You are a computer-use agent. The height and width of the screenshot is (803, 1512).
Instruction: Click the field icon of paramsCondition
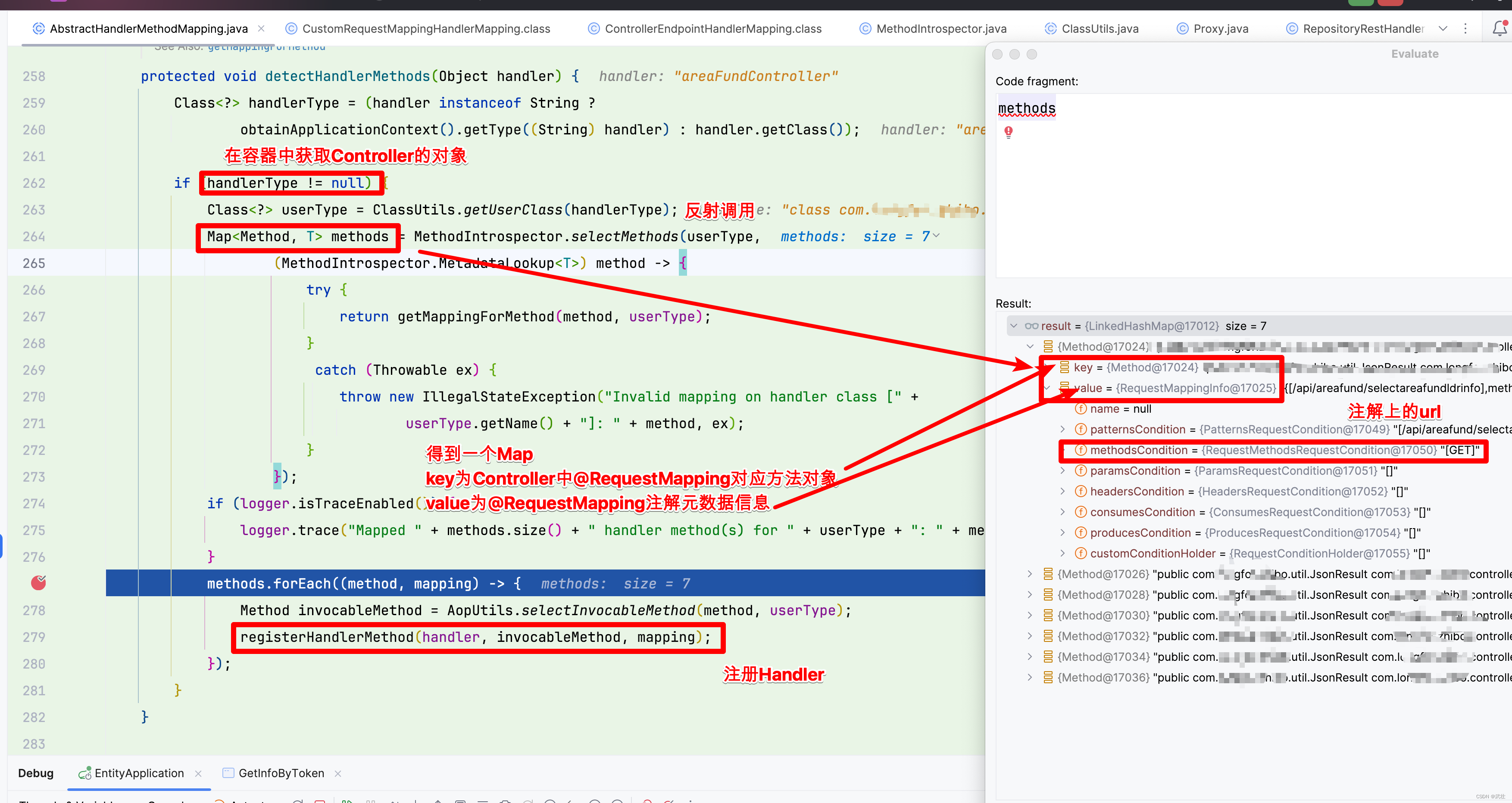(x=1081, y=470)
